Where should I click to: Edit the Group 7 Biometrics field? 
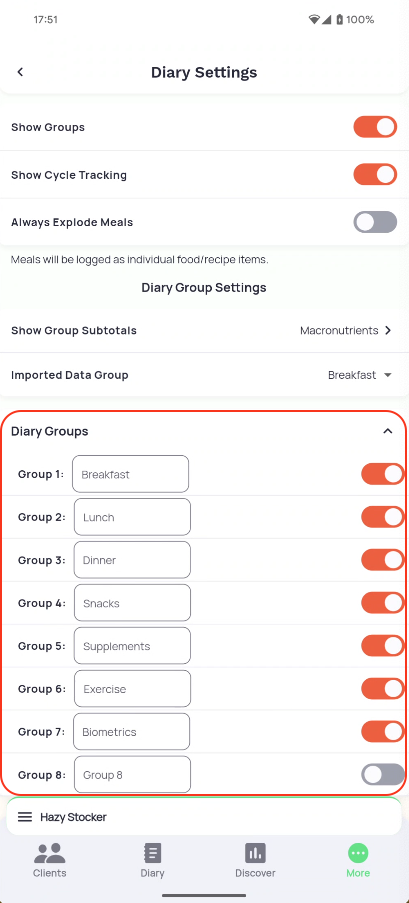[131, 731]
